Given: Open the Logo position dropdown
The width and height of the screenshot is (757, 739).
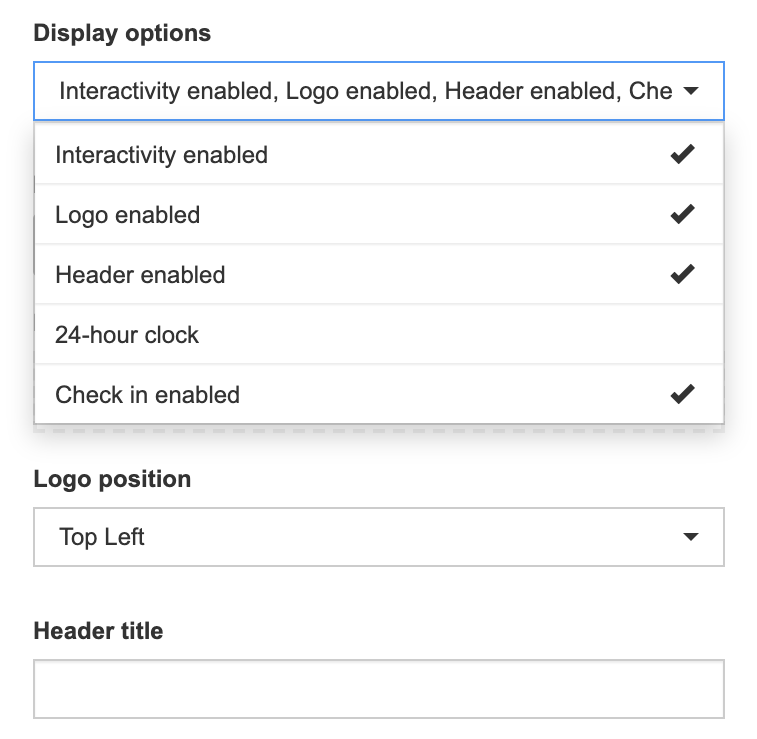Looking at the screenshot, I should coord(379,537).
